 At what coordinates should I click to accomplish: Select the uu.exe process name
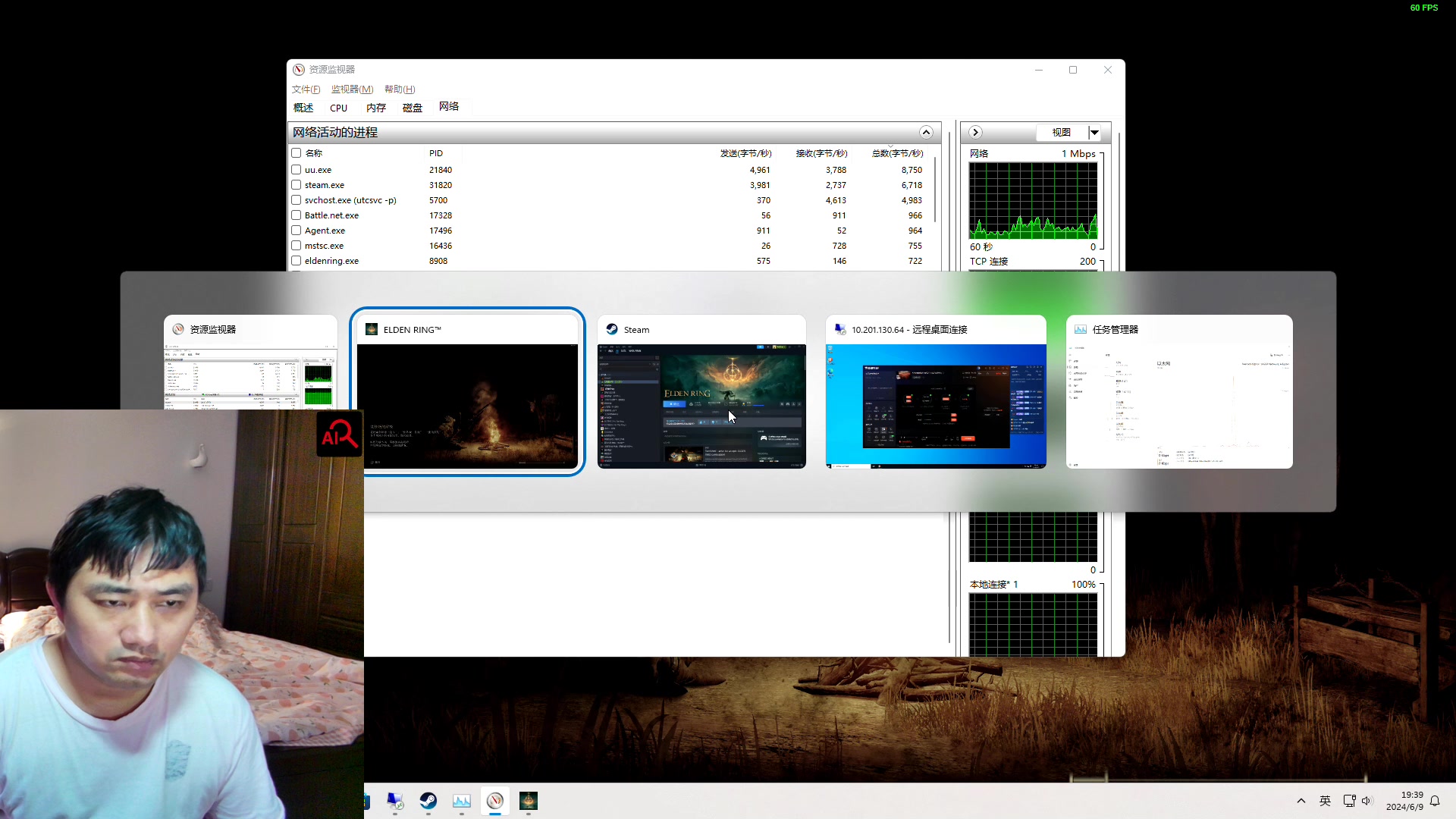pyautogui.click(x=318, y=170)
